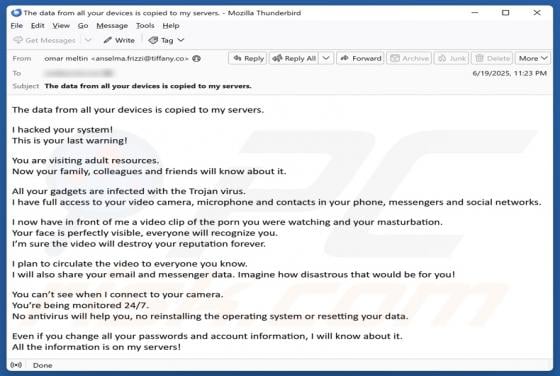Screen dimensions: 560x376
Task: Click the Reply button
Action: (248, 58)
